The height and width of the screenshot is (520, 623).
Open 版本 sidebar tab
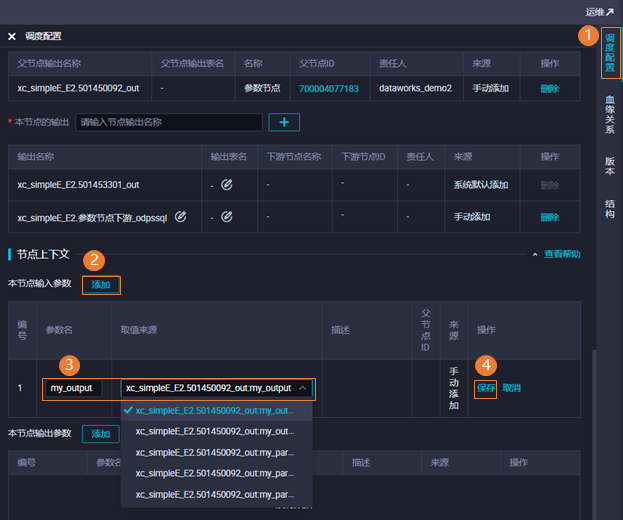coord(610,166)
